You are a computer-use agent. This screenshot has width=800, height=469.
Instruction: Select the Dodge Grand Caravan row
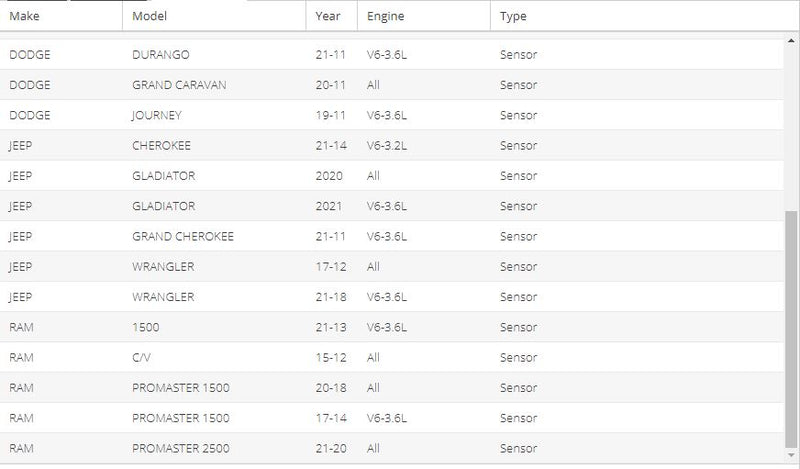[x=392, y=85]
